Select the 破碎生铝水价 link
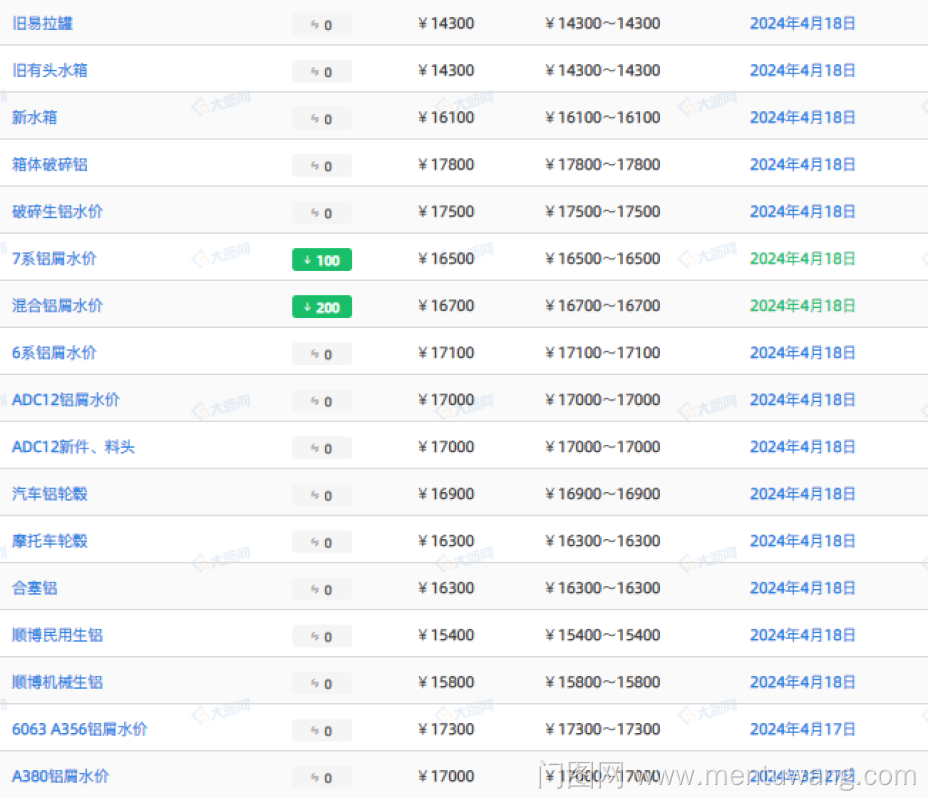The image size is (928, 800). pos(57,211)
